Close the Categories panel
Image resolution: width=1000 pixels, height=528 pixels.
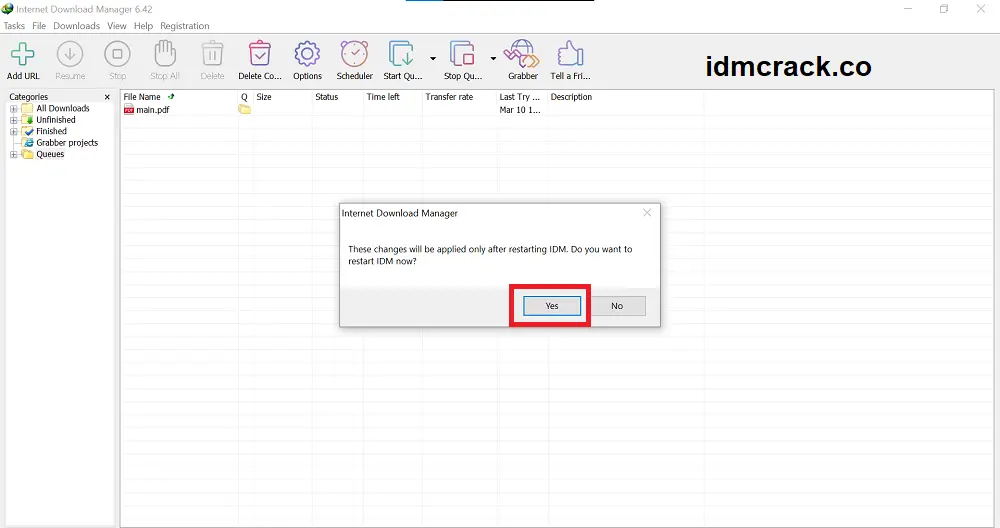tap(107, 97)
